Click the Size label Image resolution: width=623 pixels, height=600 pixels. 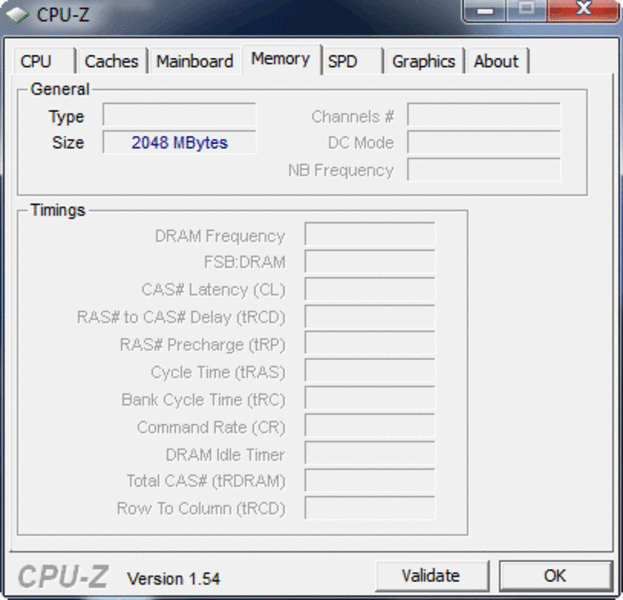point(68,142)
